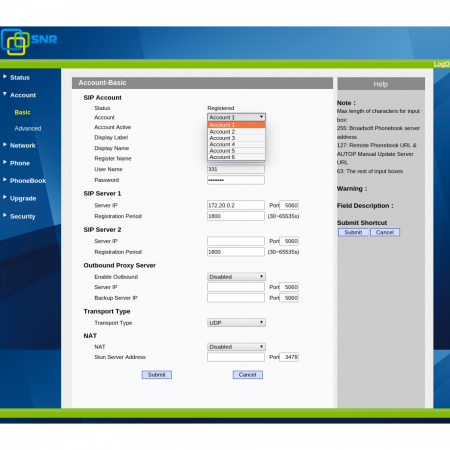
Task: Expand the Status menu arrow
Action: 5,77
